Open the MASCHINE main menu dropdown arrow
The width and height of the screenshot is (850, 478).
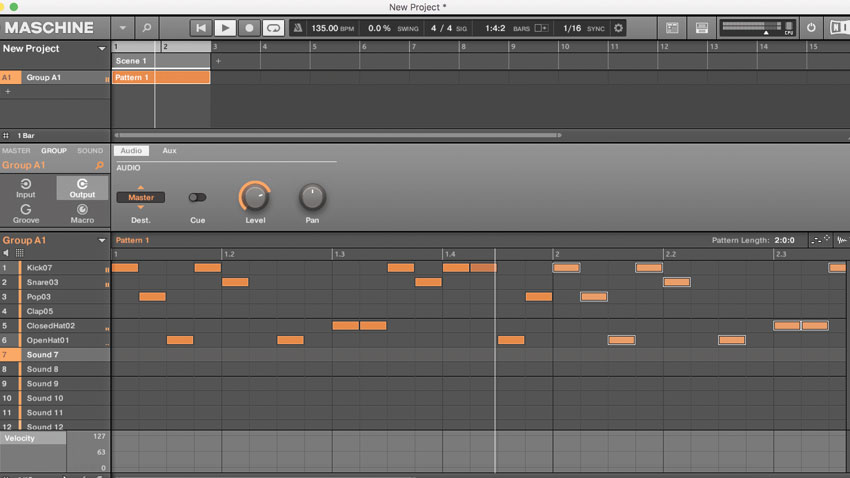(x=123, y=28)
